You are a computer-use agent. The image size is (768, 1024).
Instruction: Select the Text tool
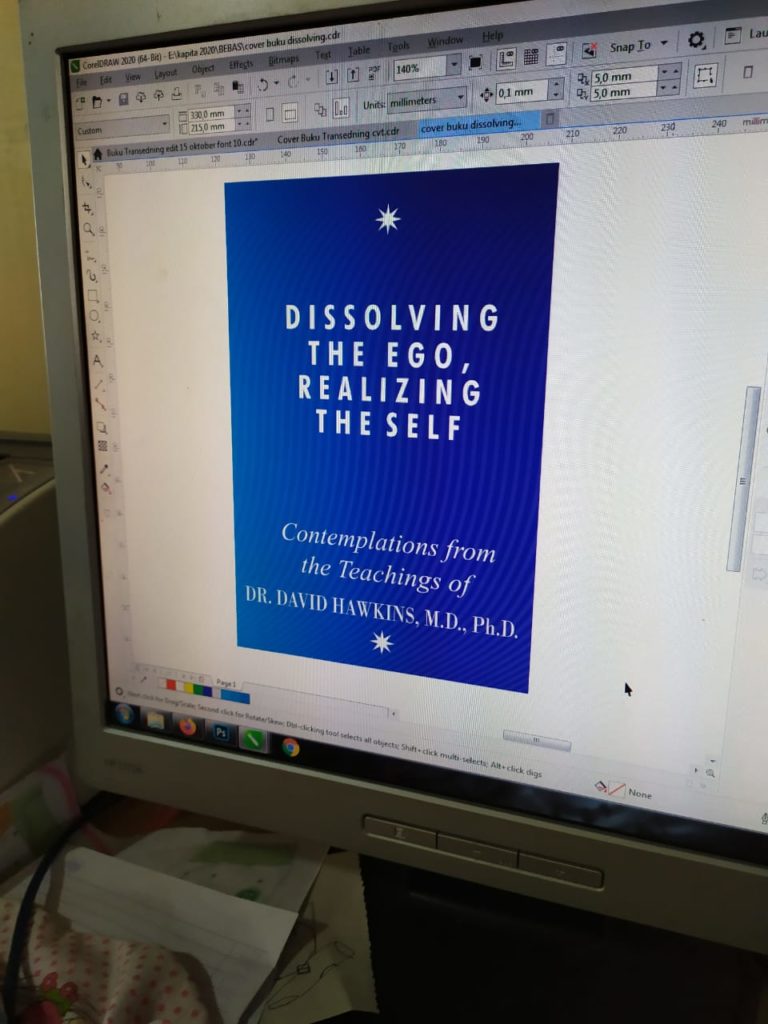pos(97,360)
